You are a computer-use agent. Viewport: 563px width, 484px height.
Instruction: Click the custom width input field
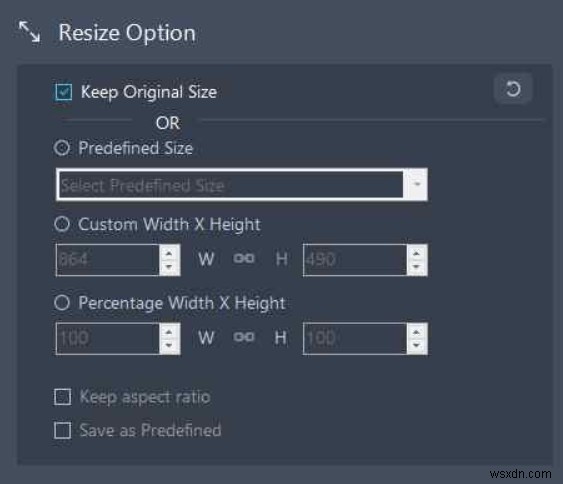pyautogui.click(x=108, y=260)
